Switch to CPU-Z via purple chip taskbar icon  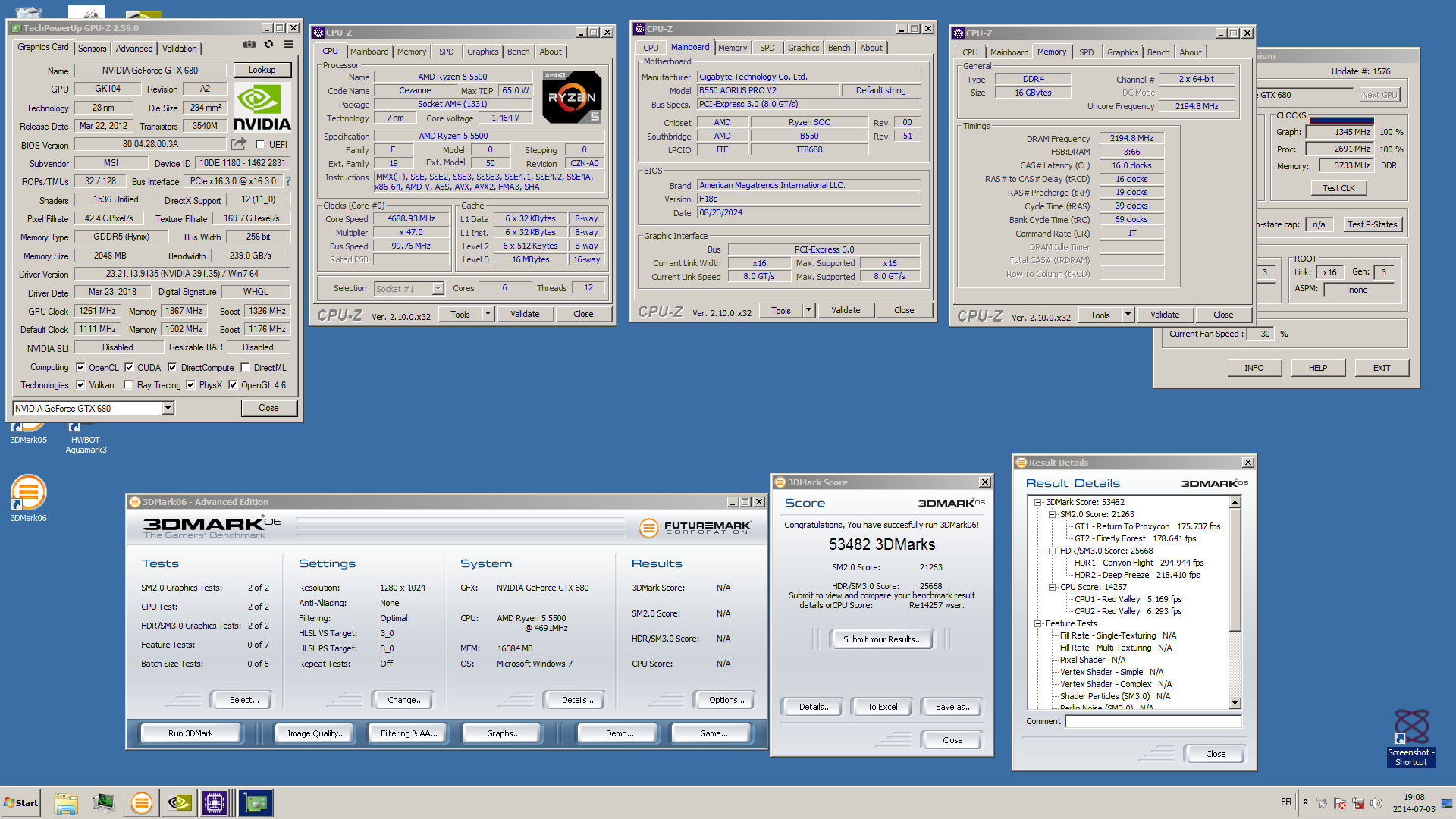click(x=215, y=803)
